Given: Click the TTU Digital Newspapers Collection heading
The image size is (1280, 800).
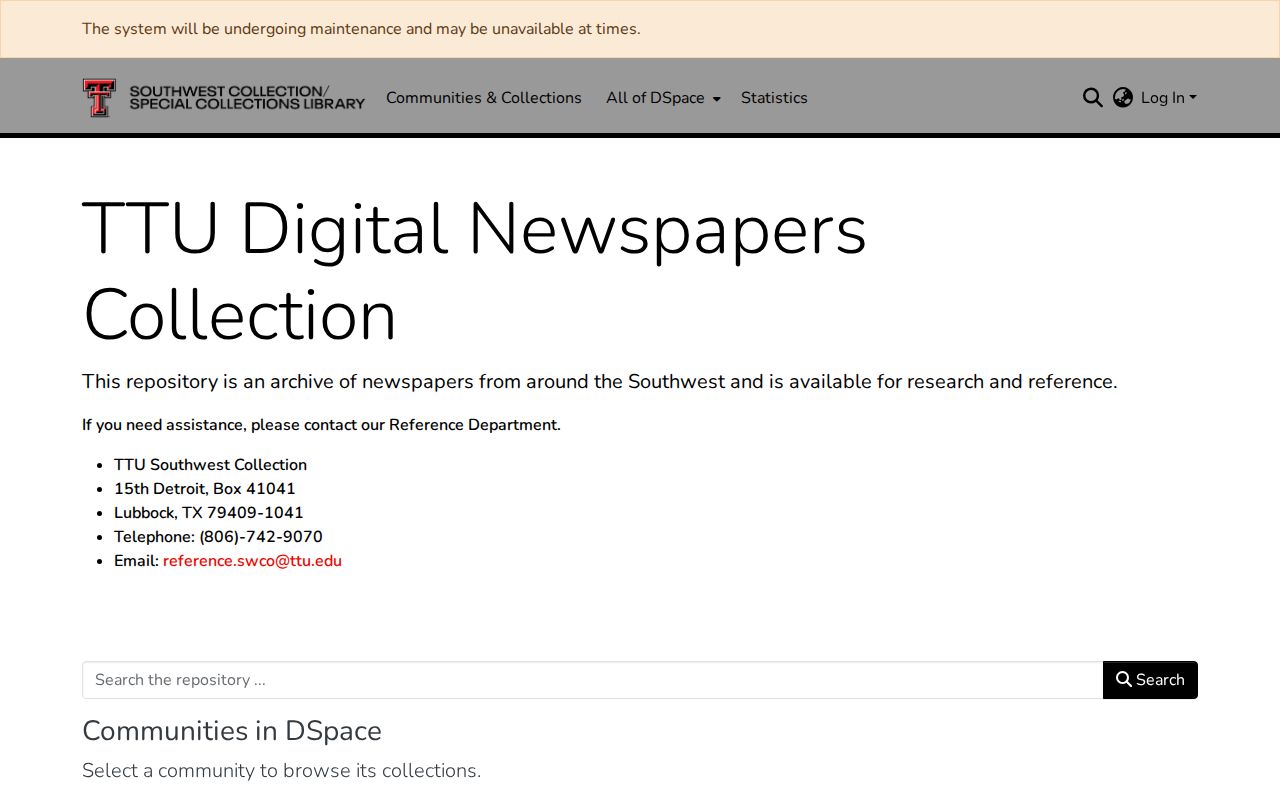Looking at the screenshot, I should coord(474,272).
